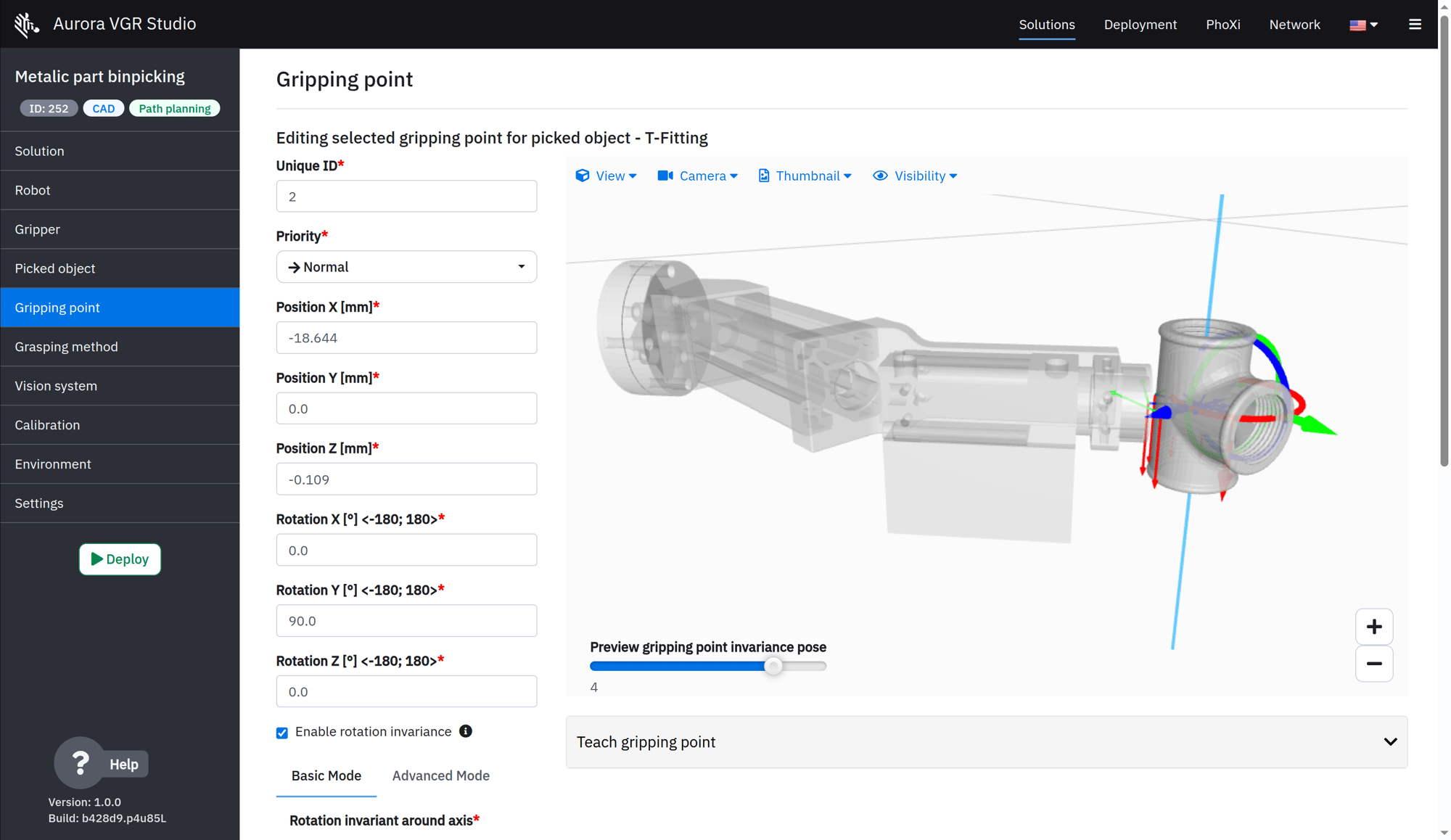Open the Settings sidebar item

[x=120, y=503]
